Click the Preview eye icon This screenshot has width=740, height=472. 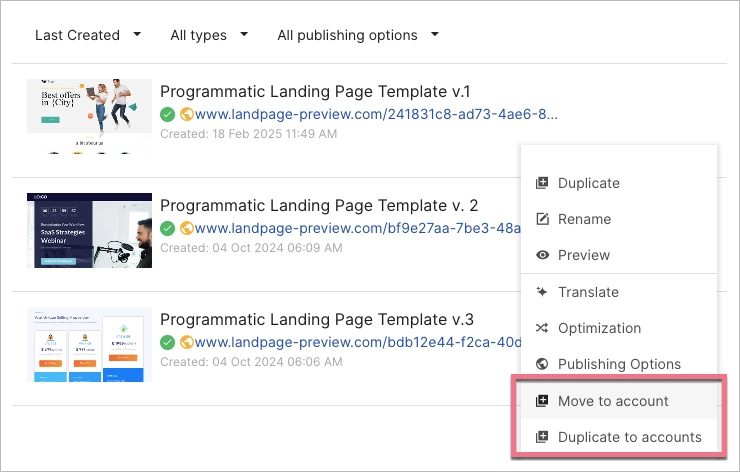(542, 255)
